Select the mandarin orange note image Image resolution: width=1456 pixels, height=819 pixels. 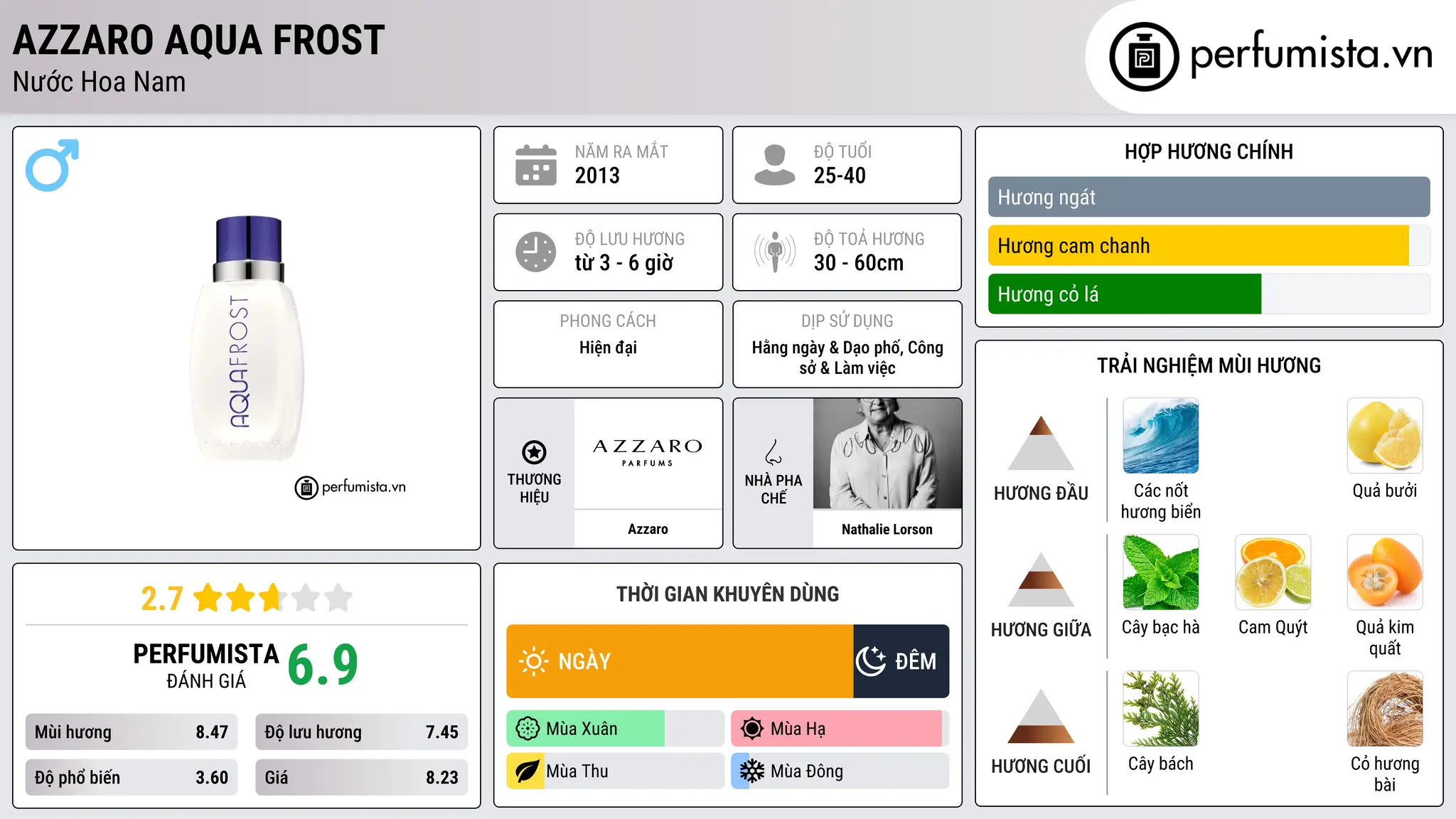(1273, 572)
